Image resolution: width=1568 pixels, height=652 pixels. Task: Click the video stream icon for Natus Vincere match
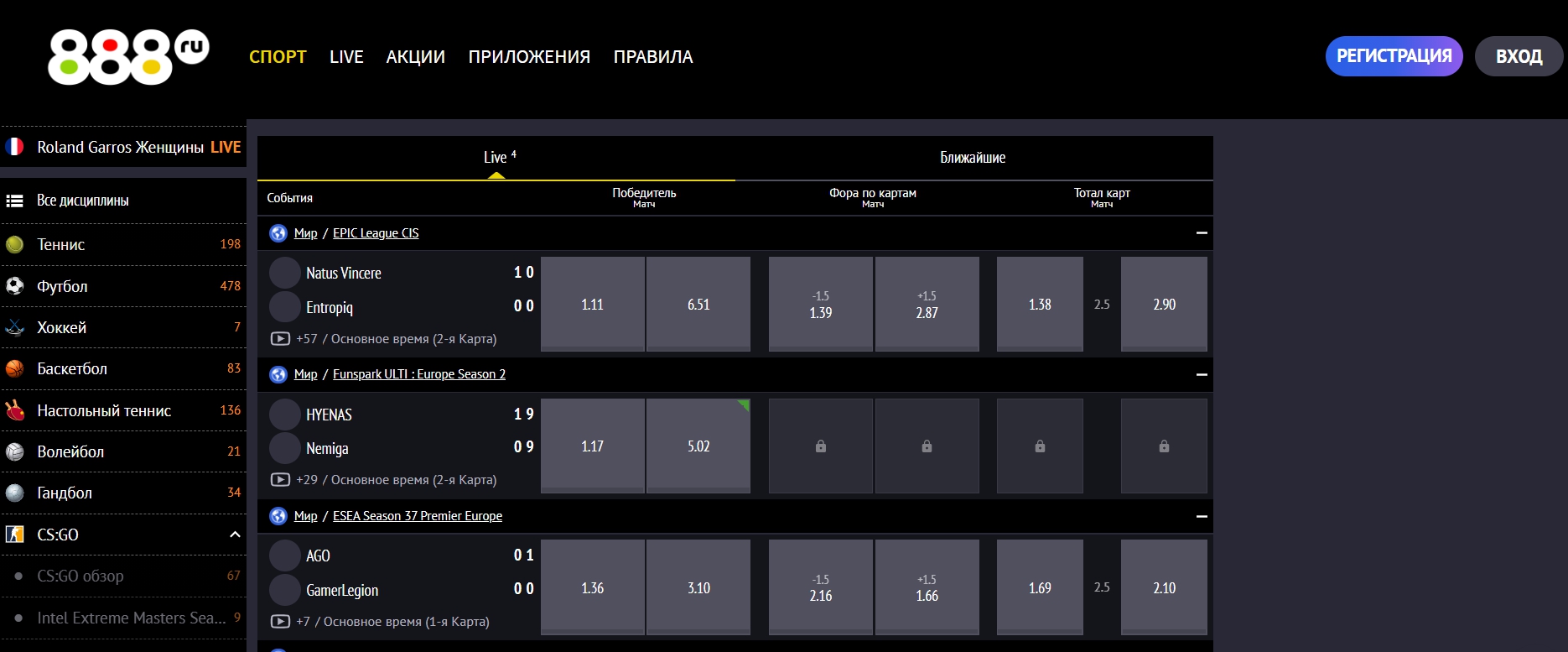point(280,339)
